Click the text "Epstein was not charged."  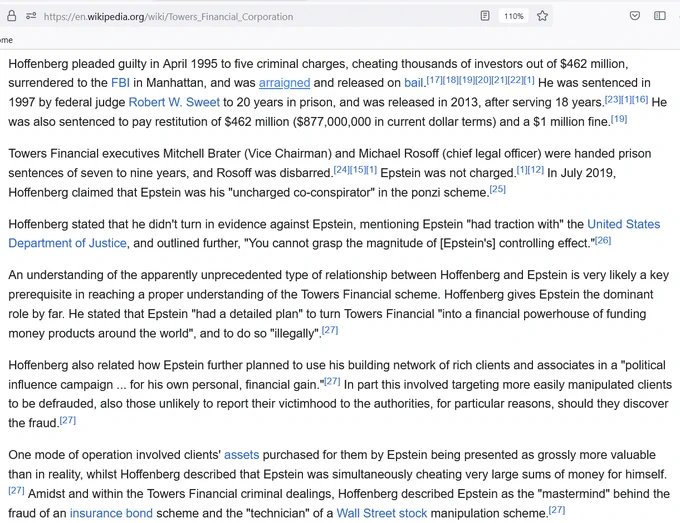coord(448,173)
